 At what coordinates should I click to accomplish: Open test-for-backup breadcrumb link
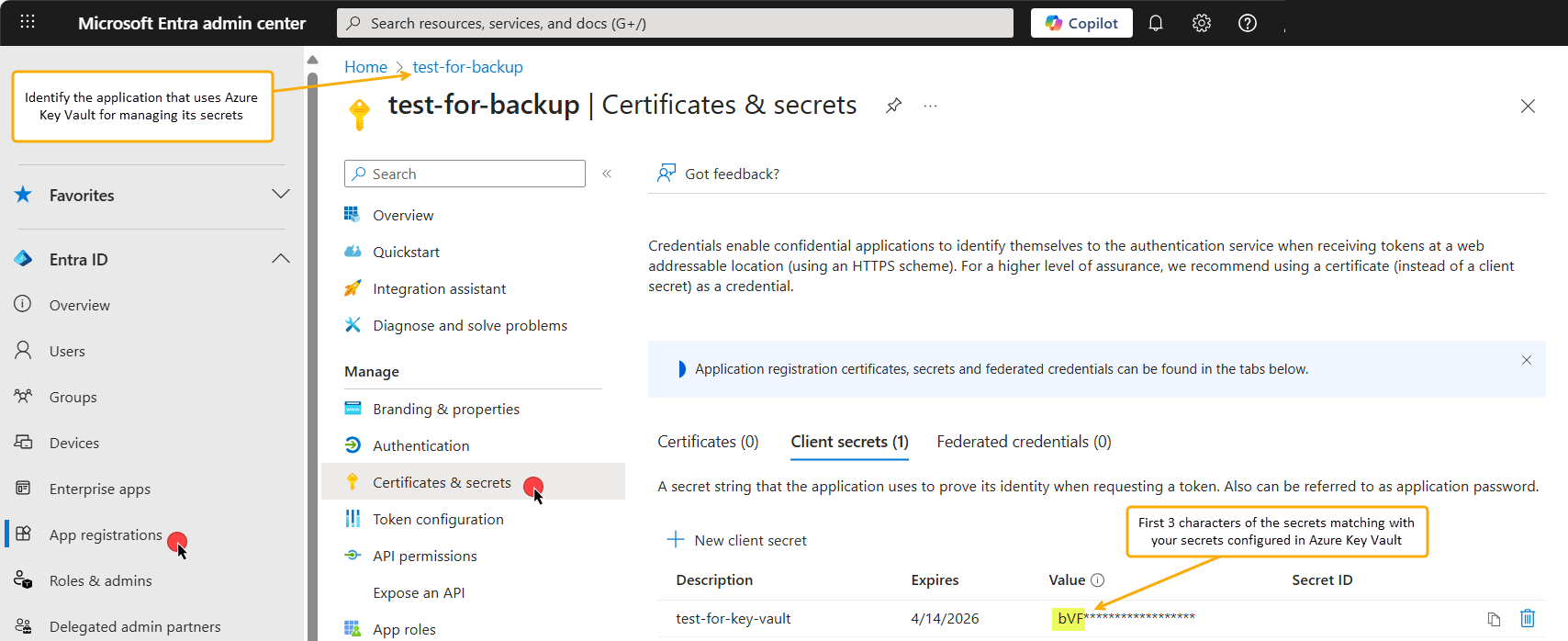click(468, 67)
